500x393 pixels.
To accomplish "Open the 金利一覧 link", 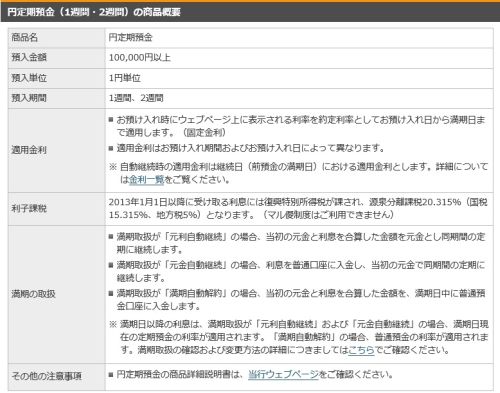I will click(x=146, y=180).
